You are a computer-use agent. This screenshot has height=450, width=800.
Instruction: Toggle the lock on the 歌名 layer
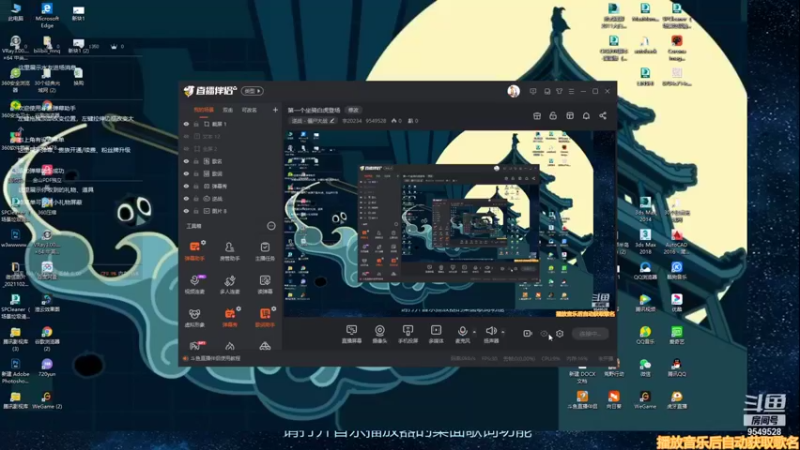(196, 161)
